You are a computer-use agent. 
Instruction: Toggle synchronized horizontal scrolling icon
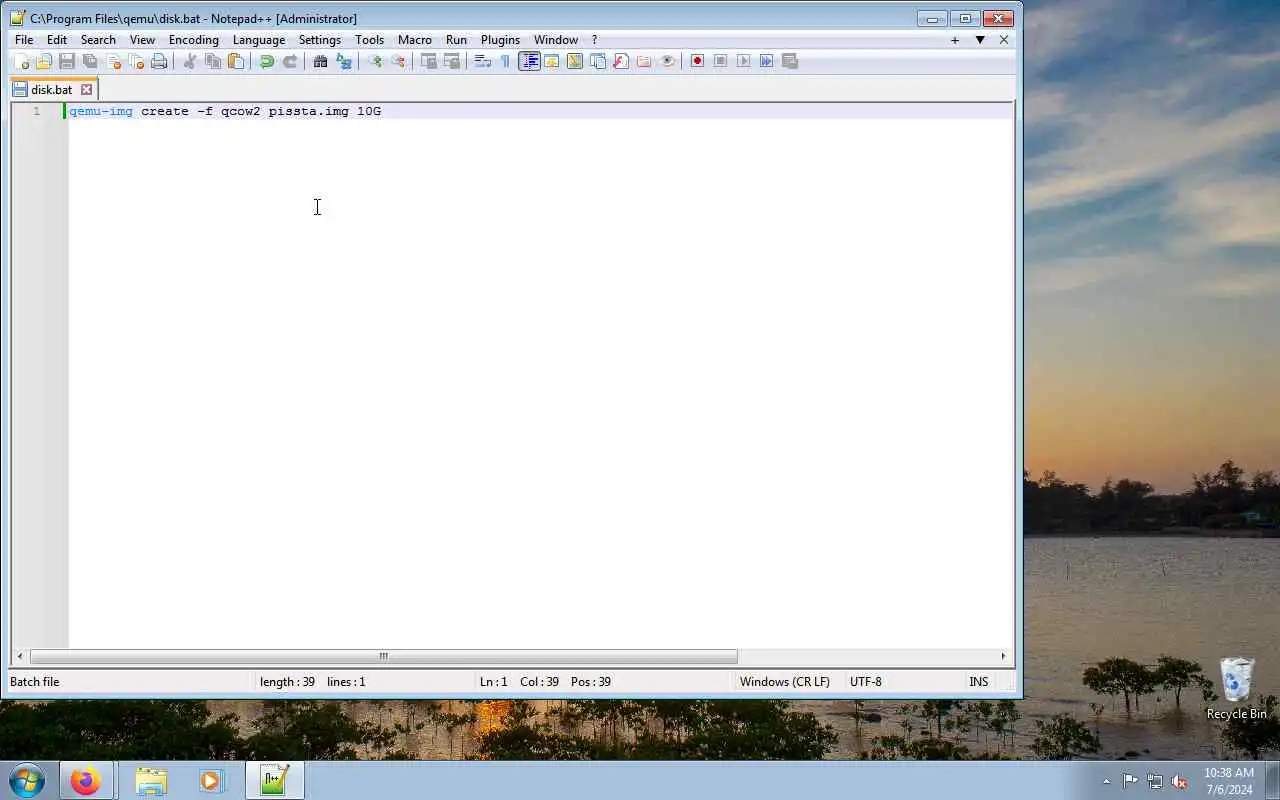point(452,61)
